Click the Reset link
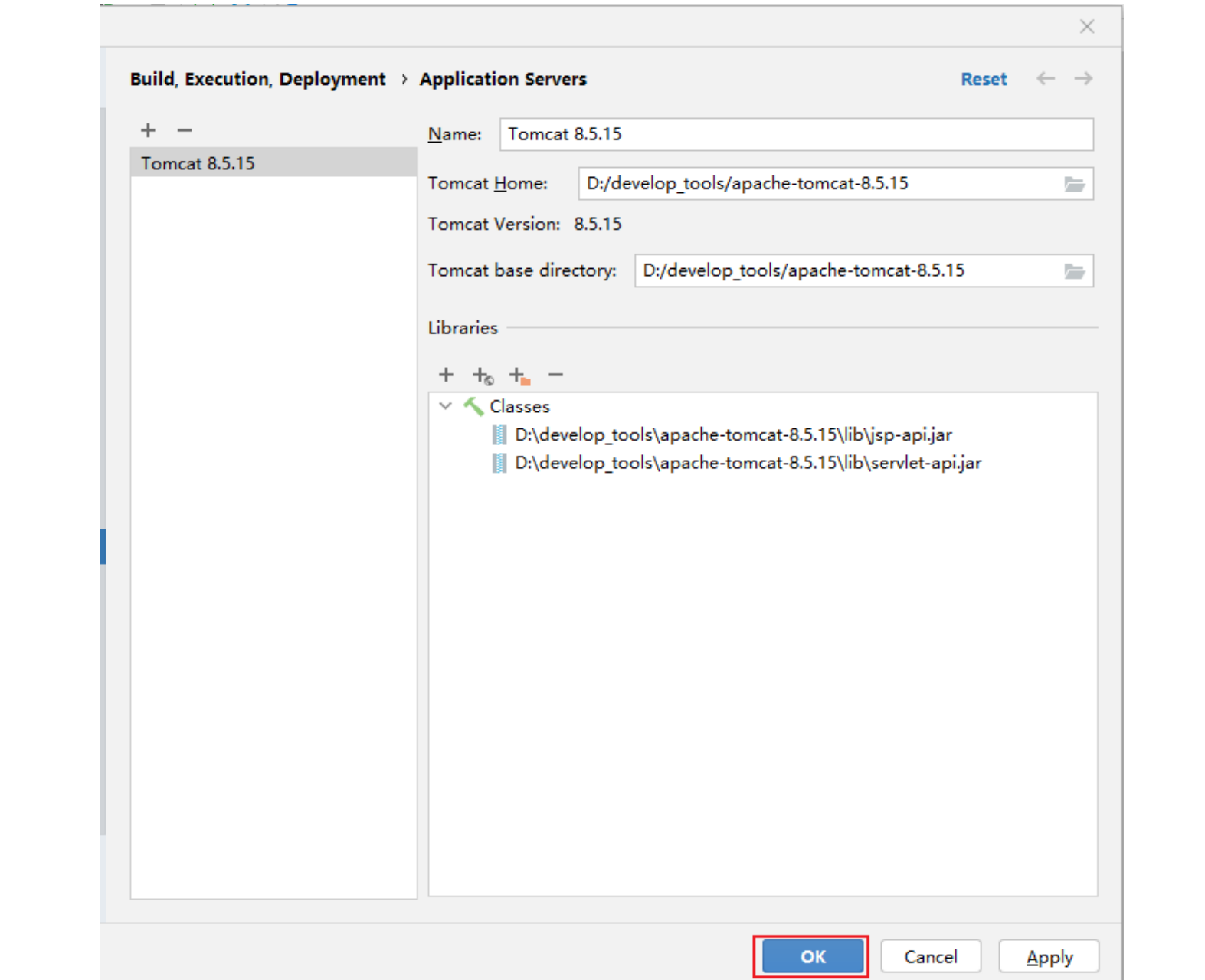 pos(984,79)
